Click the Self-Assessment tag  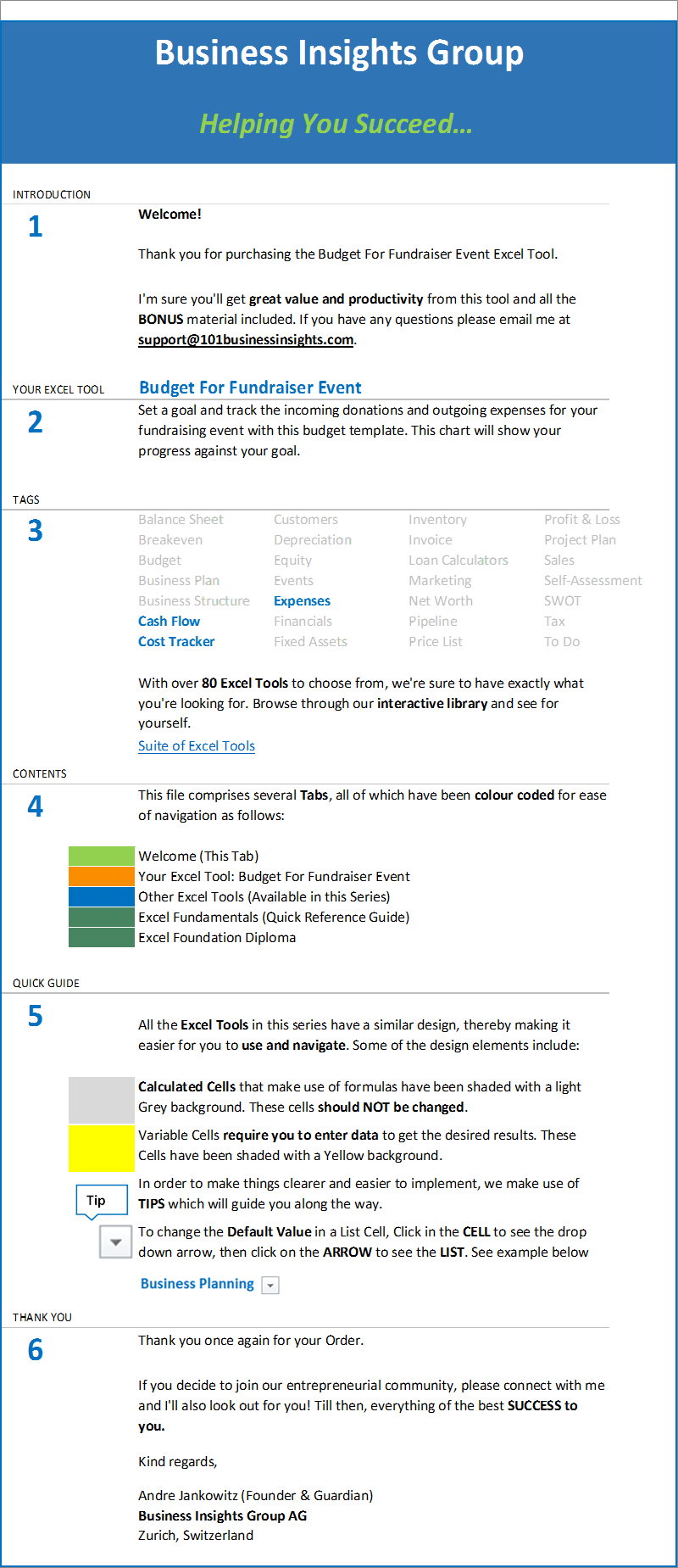pos(592,581)
